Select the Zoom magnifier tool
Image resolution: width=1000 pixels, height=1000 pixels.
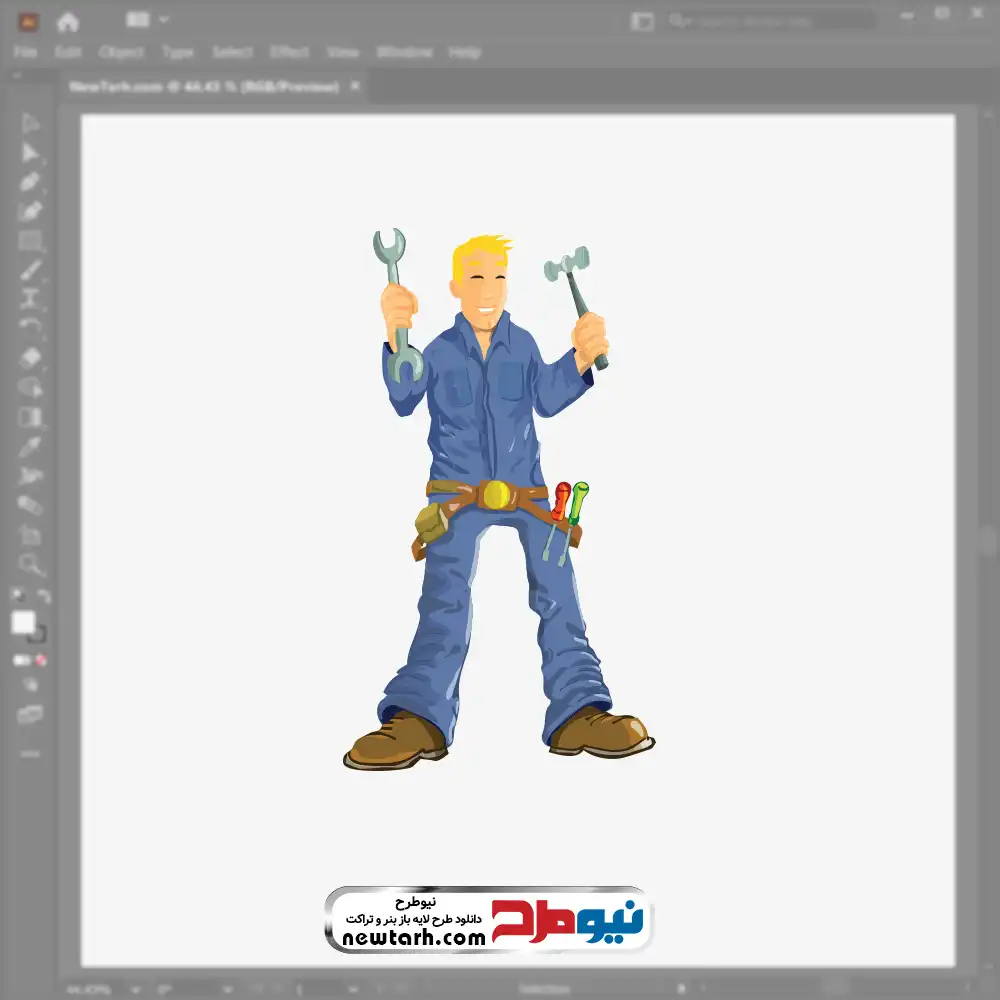click(30, 565)
